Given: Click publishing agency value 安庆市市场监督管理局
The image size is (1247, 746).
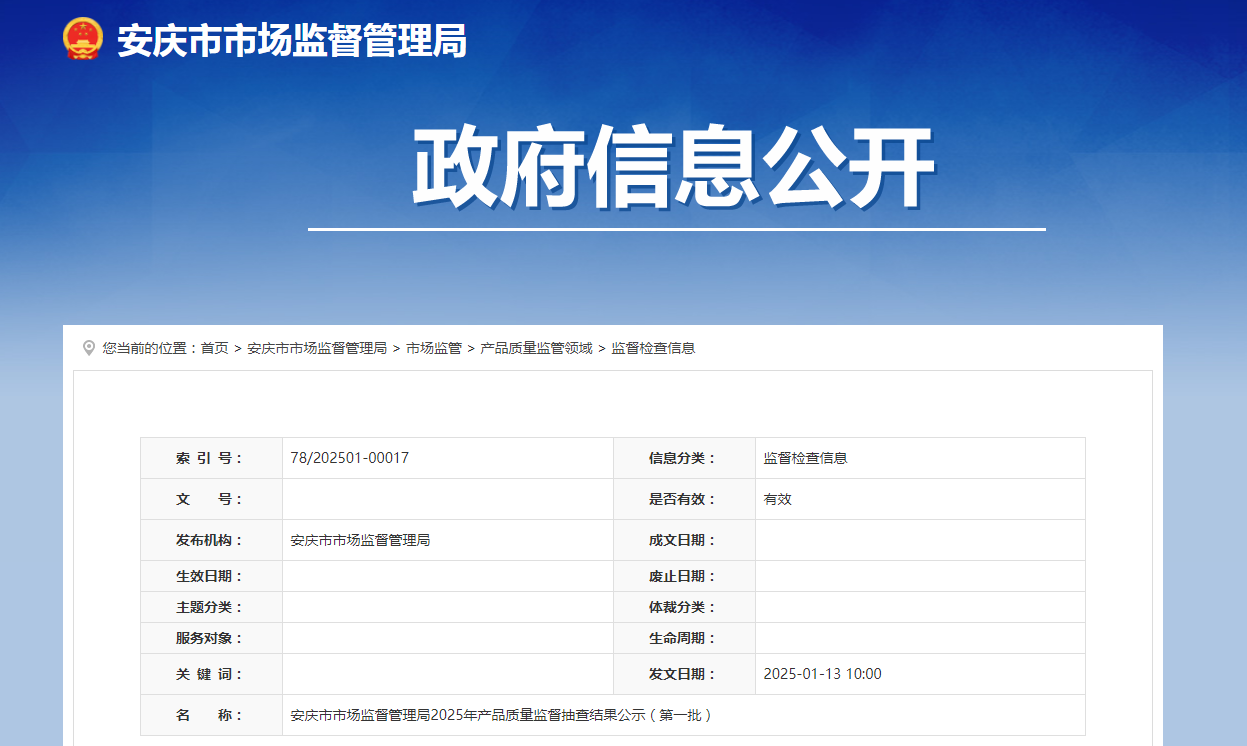Looking at the screenshot, I should pyautogui.click(x=360, y=540).
